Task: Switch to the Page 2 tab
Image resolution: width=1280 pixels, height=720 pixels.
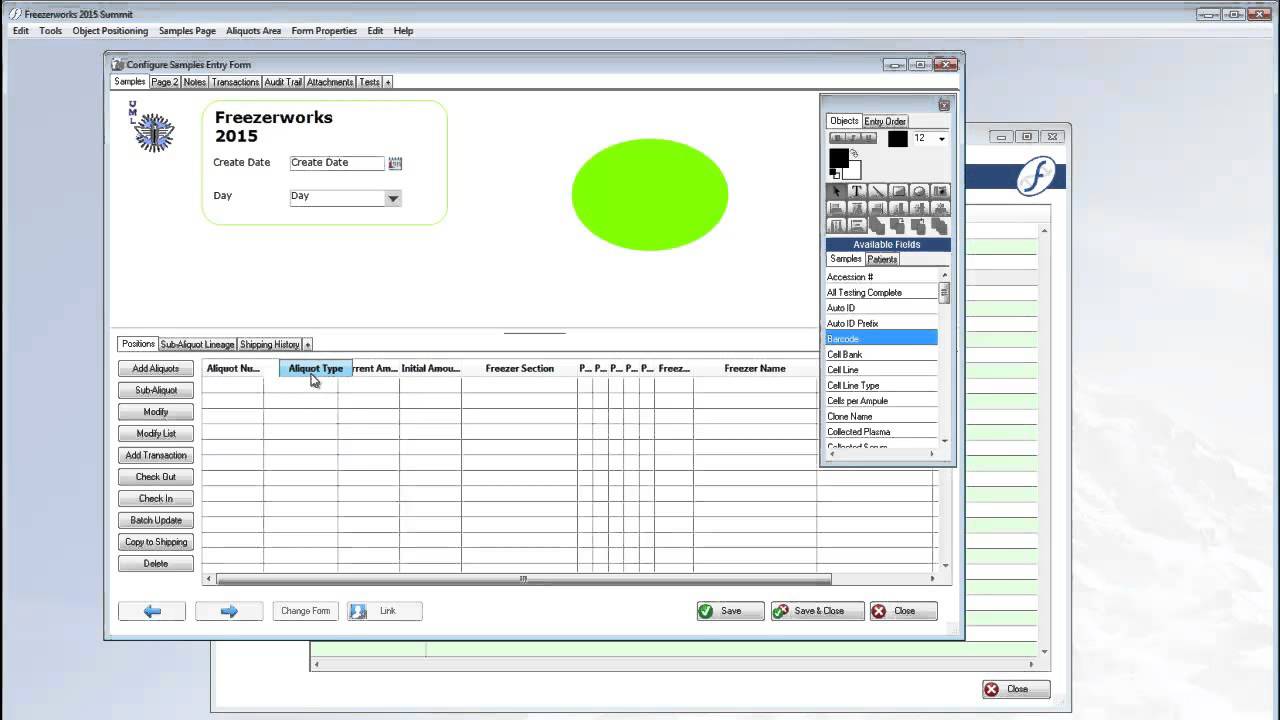Action: coord(165,82)
